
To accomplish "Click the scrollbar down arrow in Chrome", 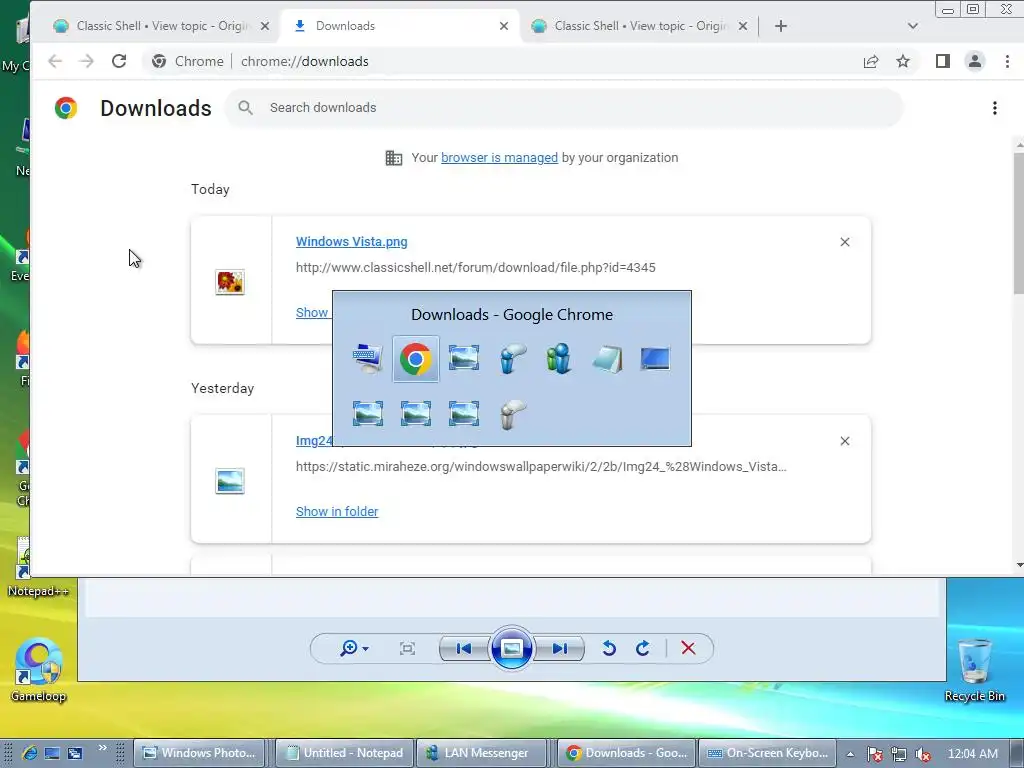I will (1019, 566).
